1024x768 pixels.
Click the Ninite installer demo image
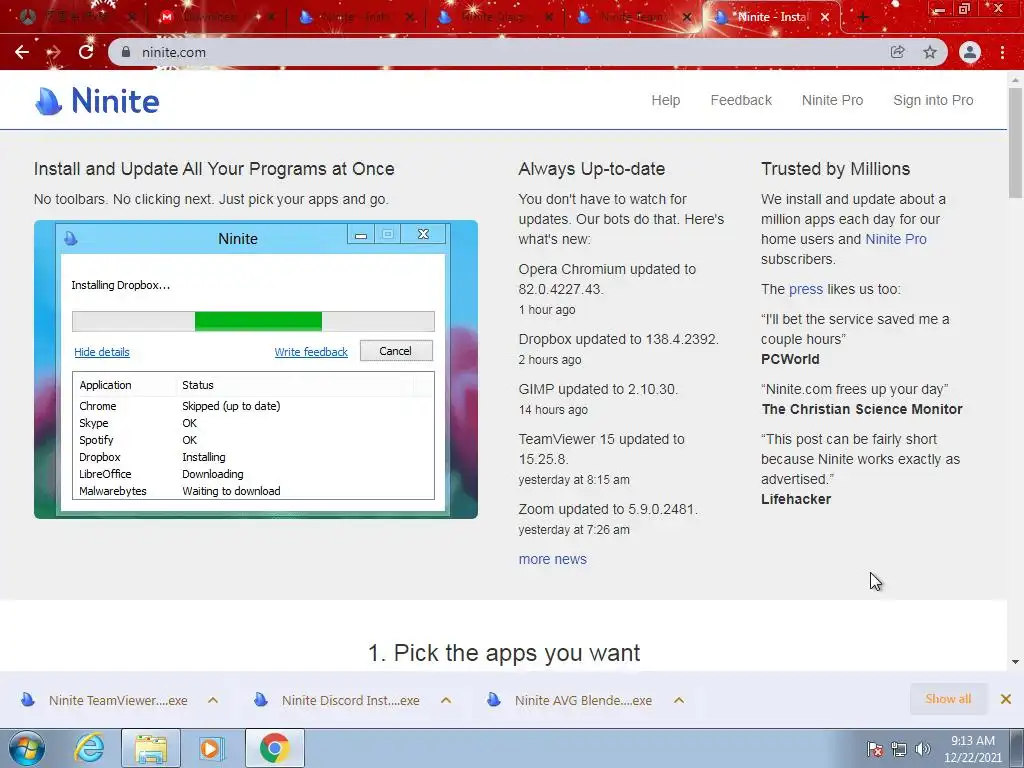pos(256,370)
